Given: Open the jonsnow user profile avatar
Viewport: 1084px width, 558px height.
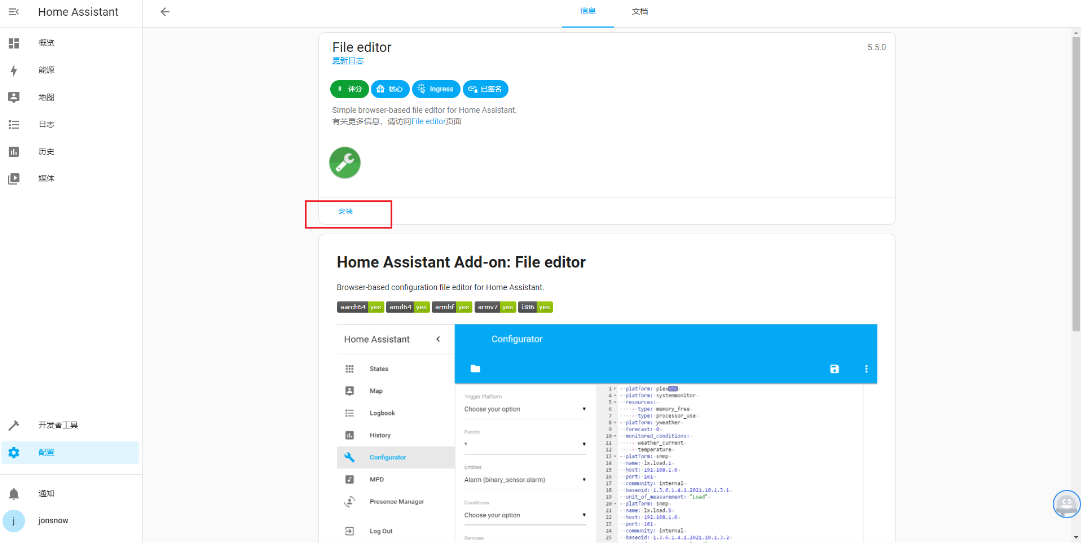Looking at the screenshot, I should (x=13, y=521).
